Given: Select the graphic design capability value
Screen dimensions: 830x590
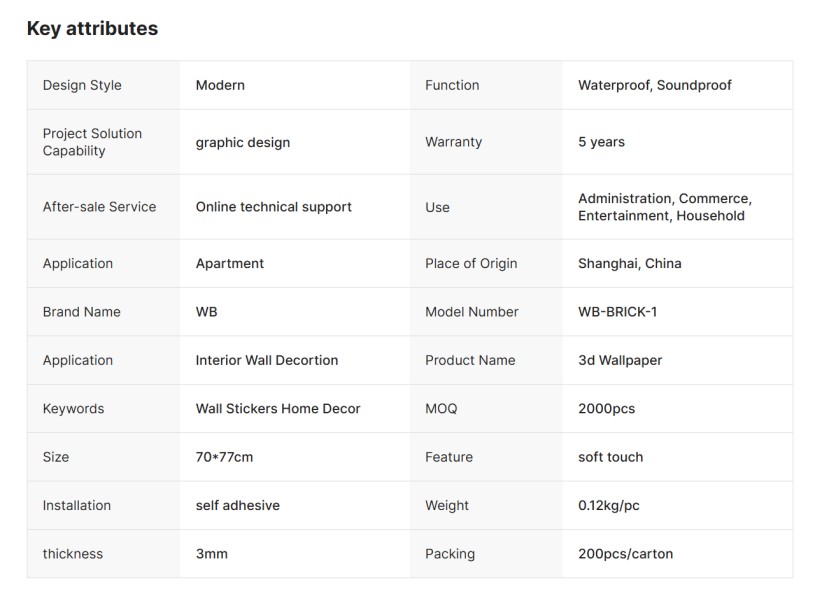Looking at the screenshot, I should click(242, 142).
